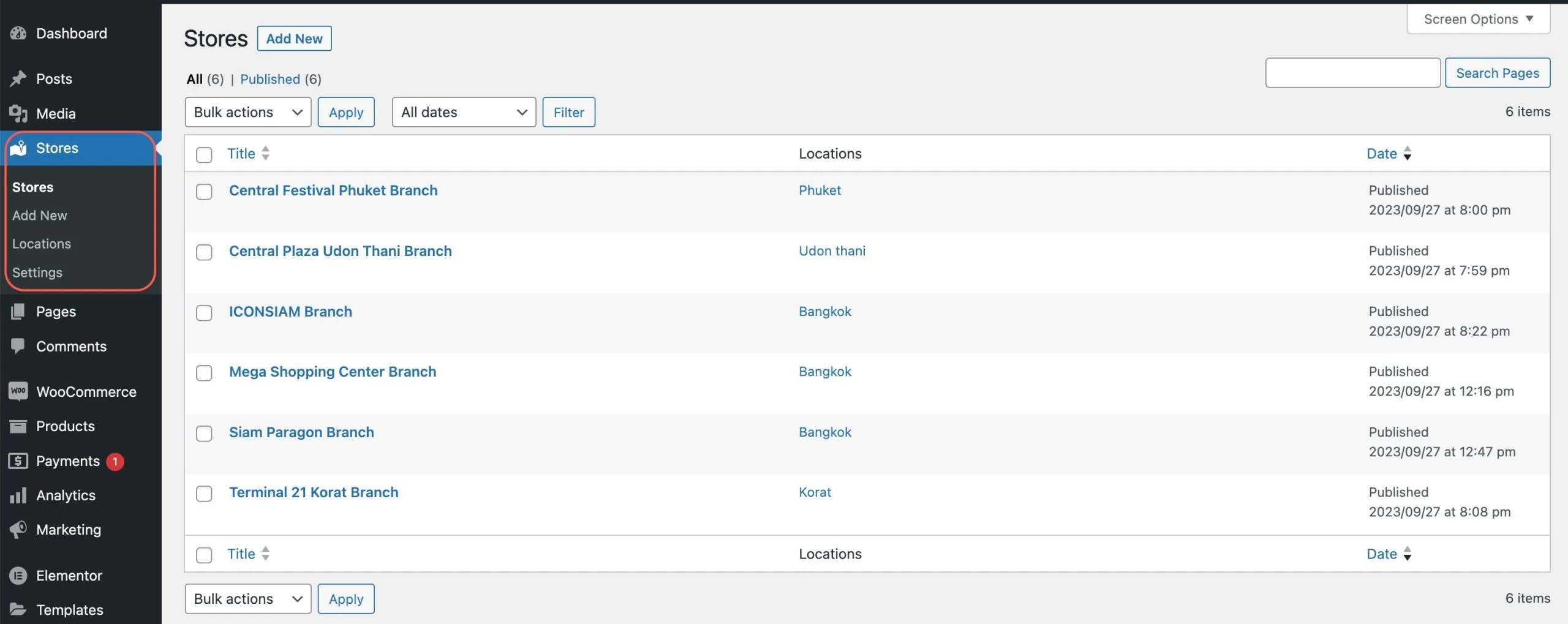
Task: Click the WooCommerce logo icon
Action: [18, 391]
